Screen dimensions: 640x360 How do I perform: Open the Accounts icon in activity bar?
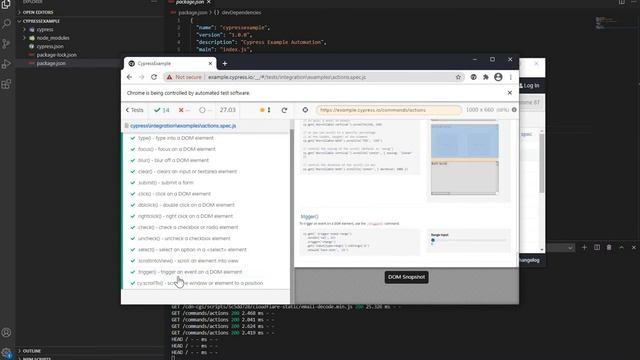[x=6, y=333]
